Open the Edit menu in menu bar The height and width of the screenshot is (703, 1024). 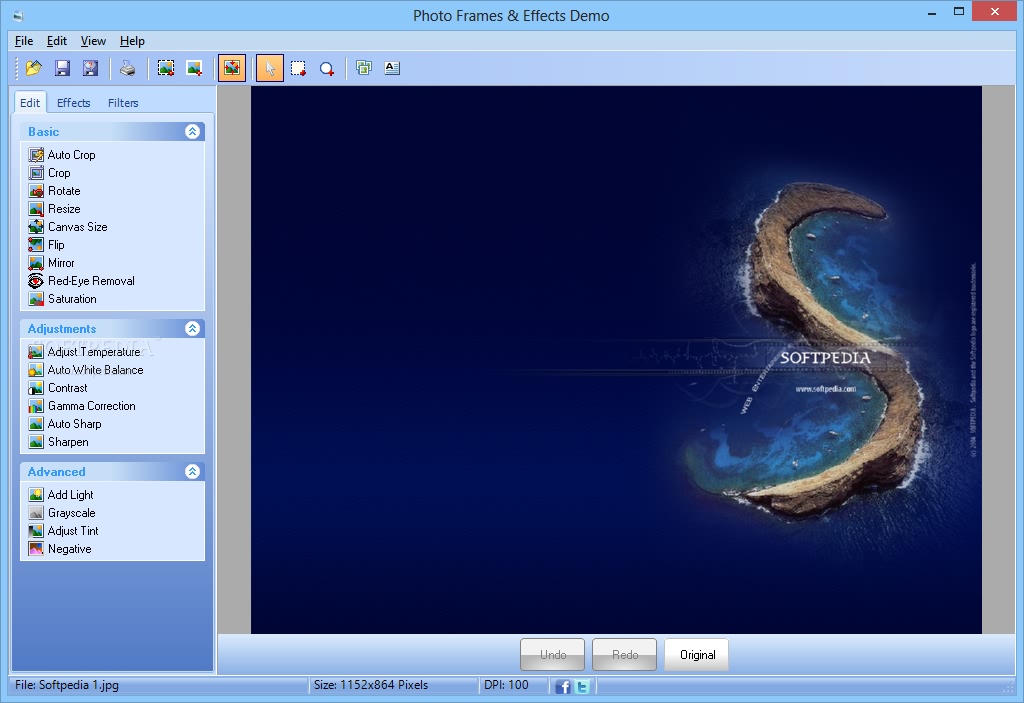(57, 41)
